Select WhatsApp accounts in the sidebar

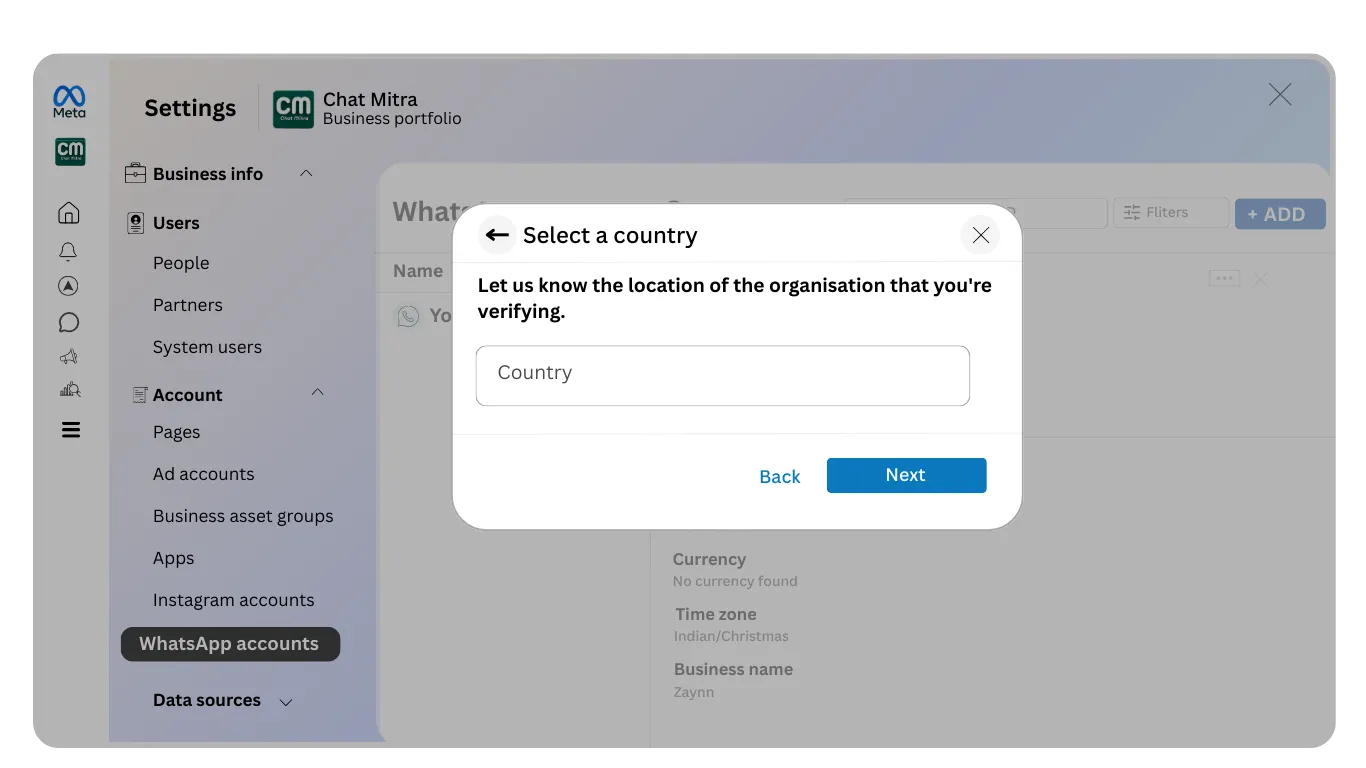230,644
